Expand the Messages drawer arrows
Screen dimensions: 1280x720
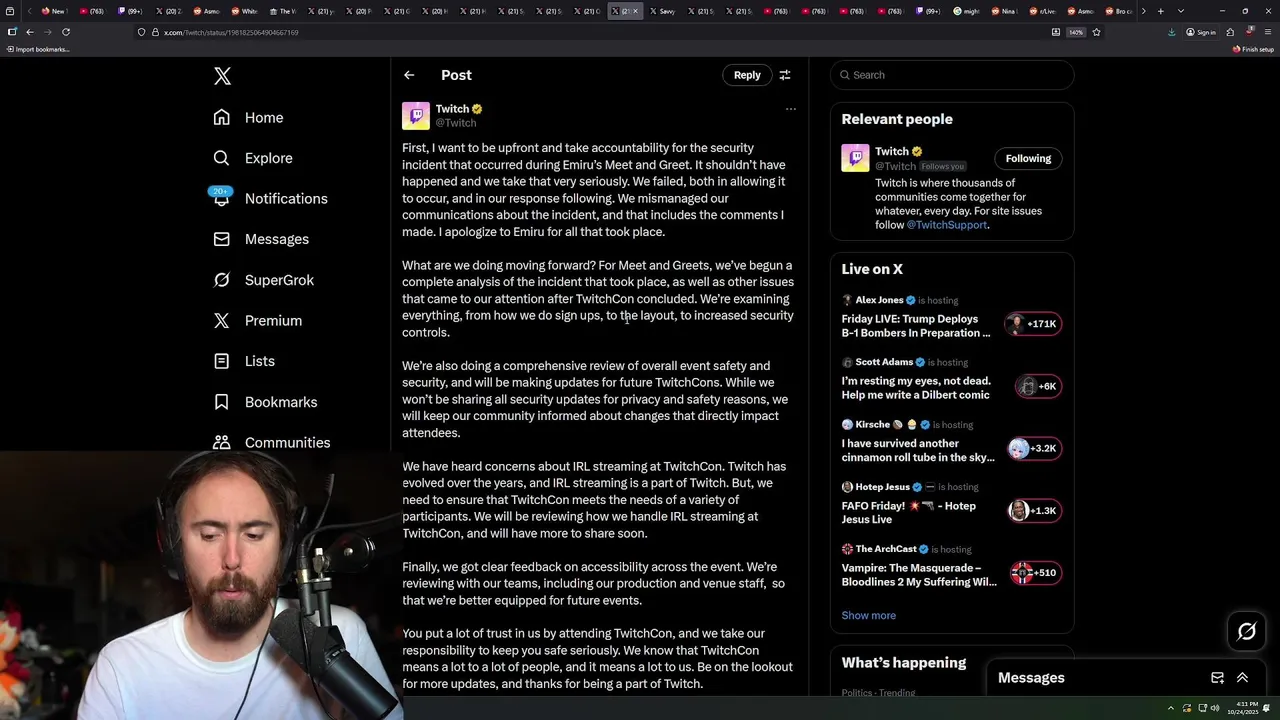1242,678
